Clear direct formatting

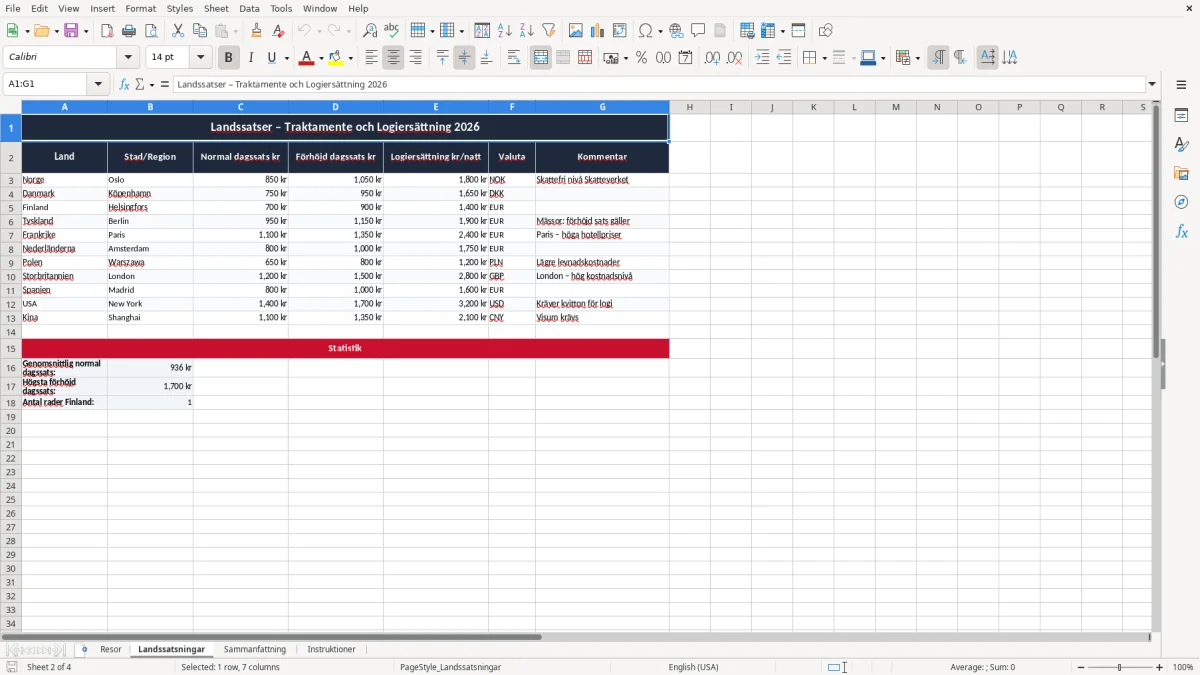[279, 31]
